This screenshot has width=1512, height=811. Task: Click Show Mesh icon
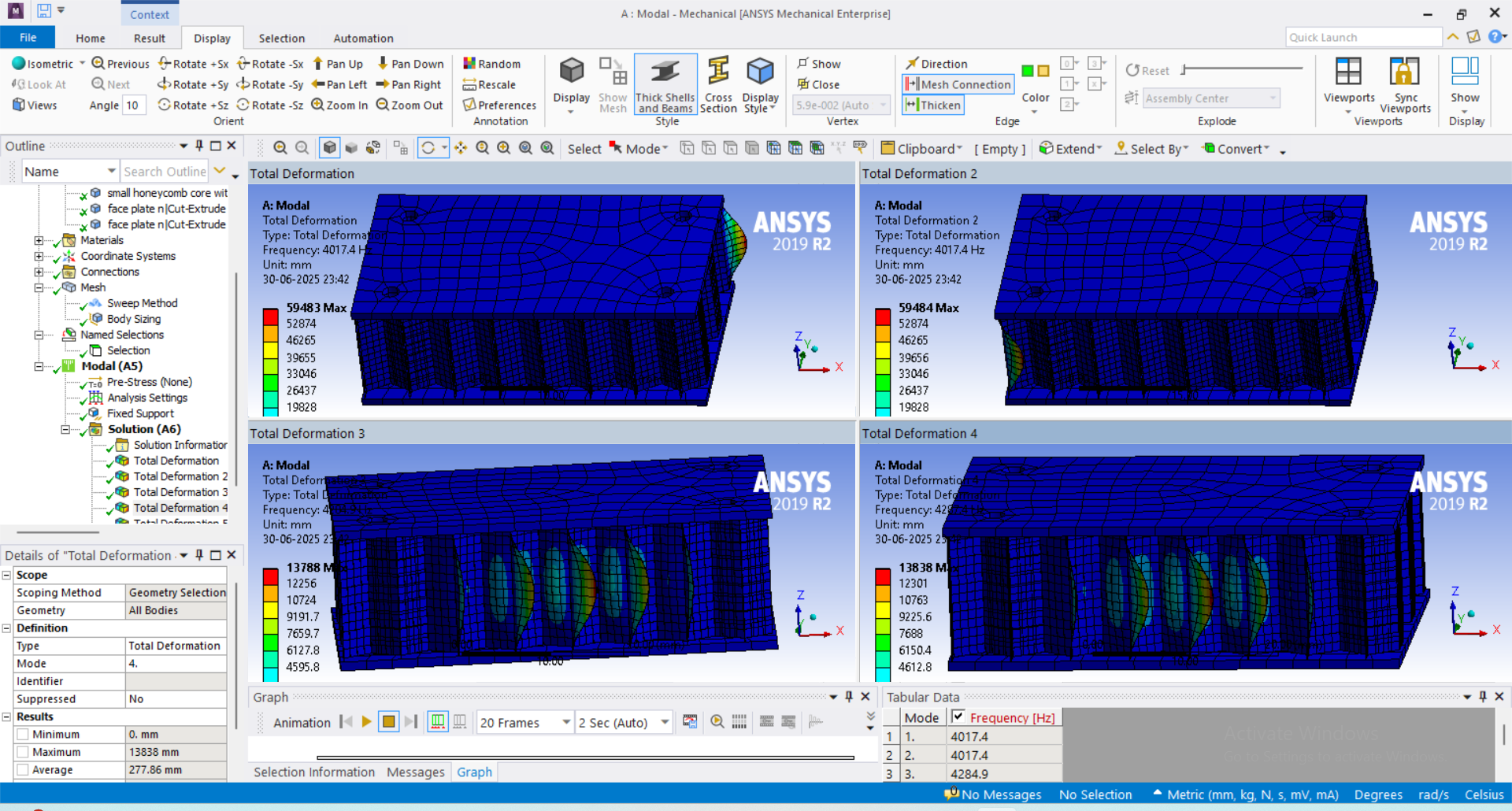pos(613,85)
